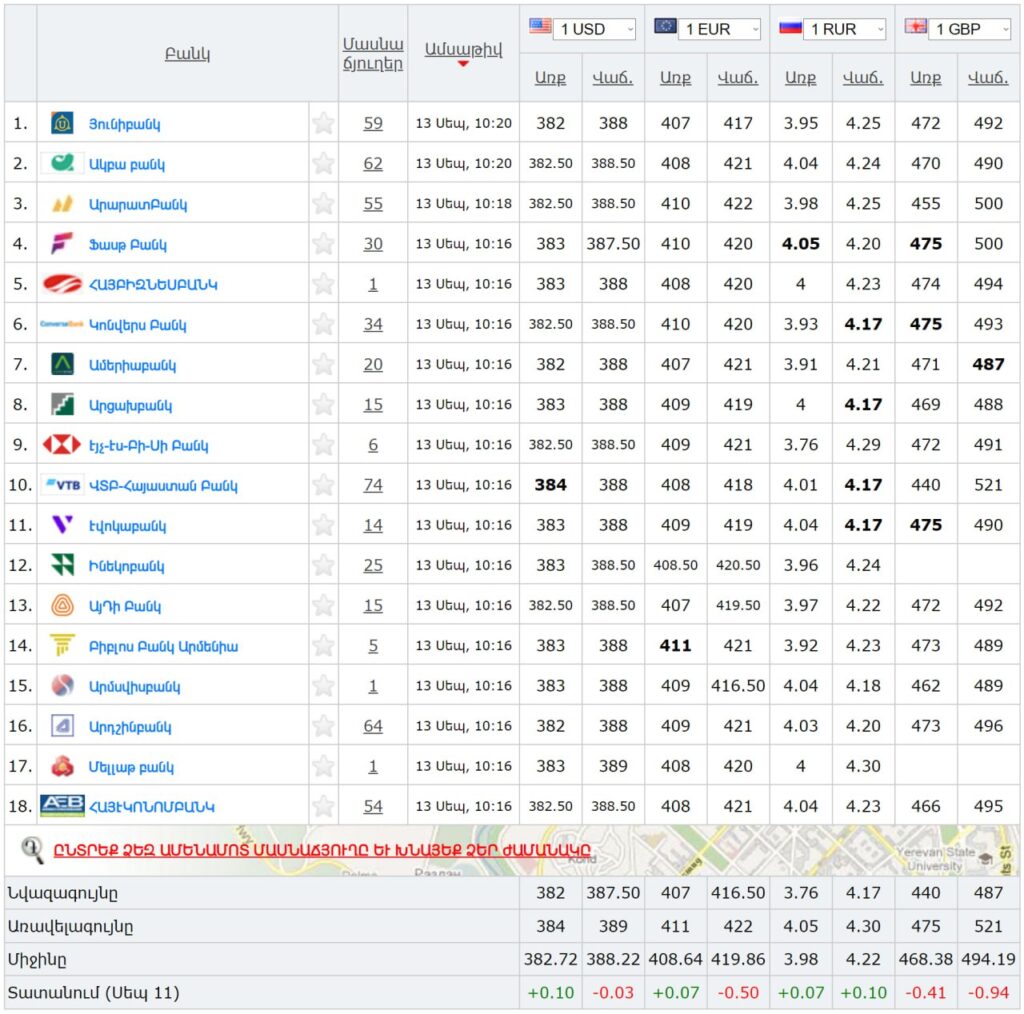Toggle the favorite star for row 1 Unibank

323,124
